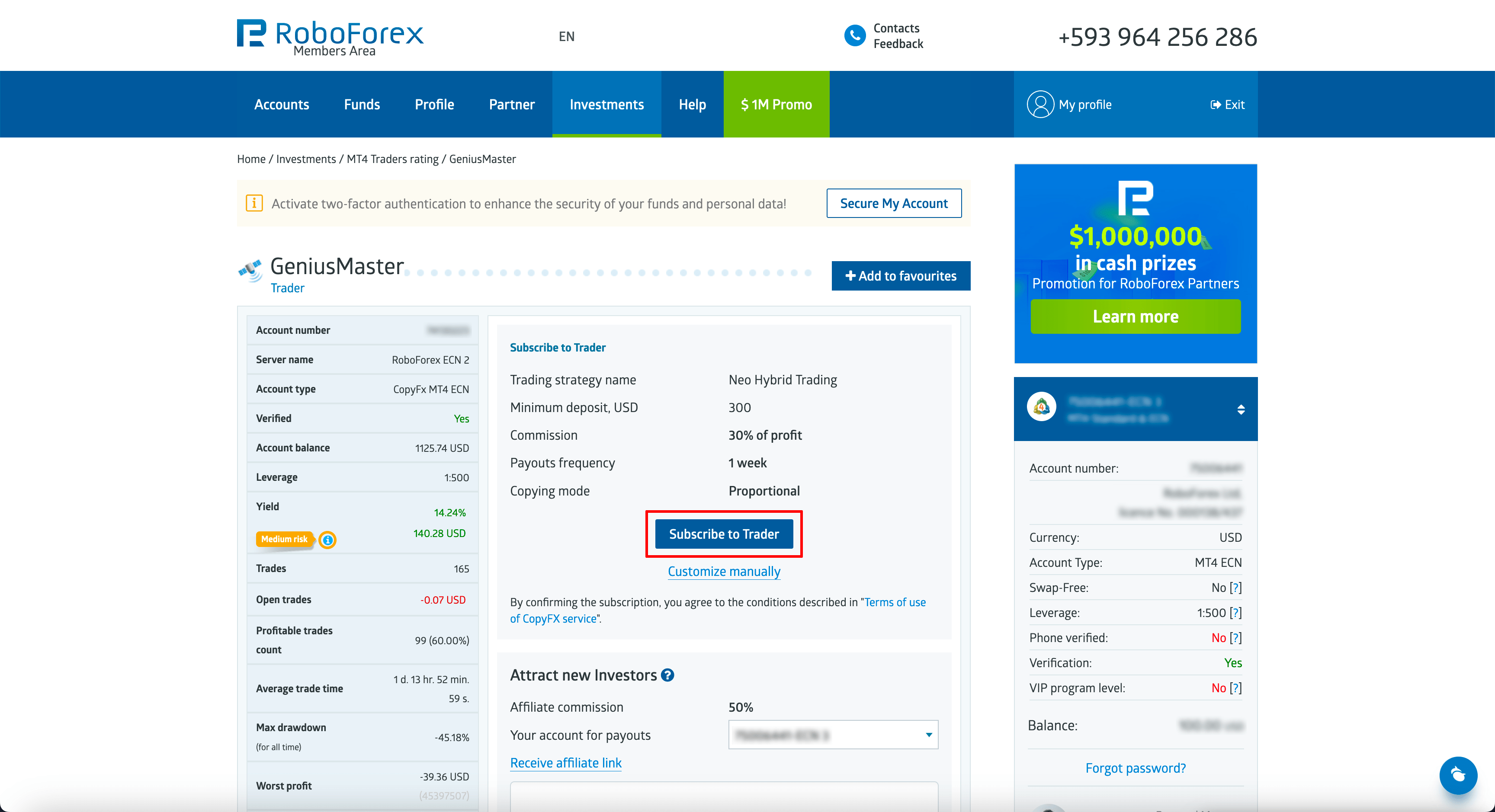The height and width of the screenshot is (812, 1495).
Task: Open My profile
Action: [x=1084, y=104]
